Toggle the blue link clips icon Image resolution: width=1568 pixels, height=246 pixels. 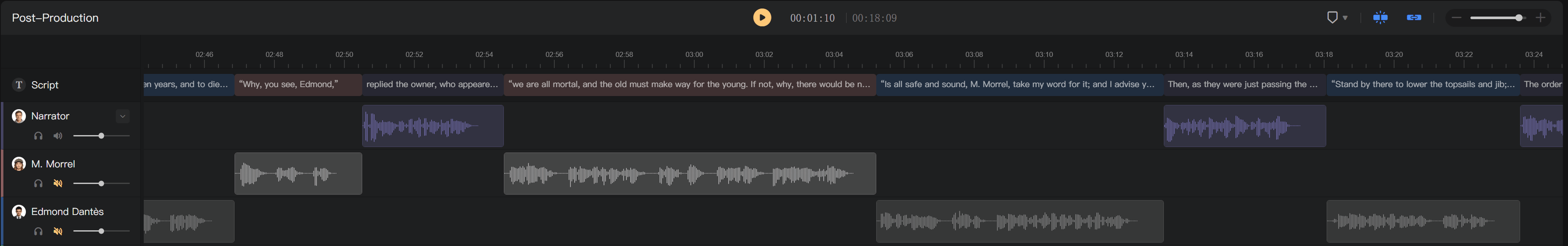coord(1414,18)
